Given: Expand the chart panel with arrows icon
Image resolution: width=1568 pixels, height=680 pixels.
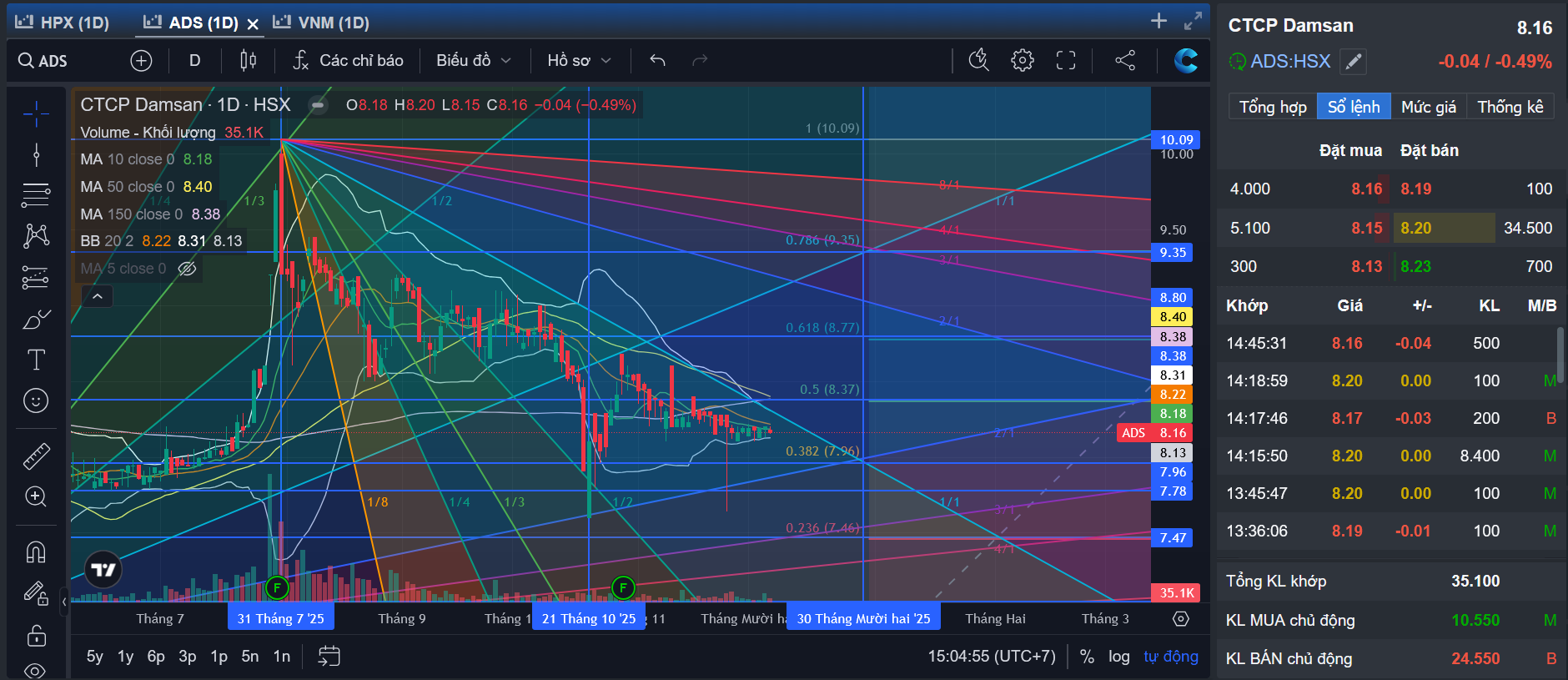Looking at the screenshot, I should 1193,21.
